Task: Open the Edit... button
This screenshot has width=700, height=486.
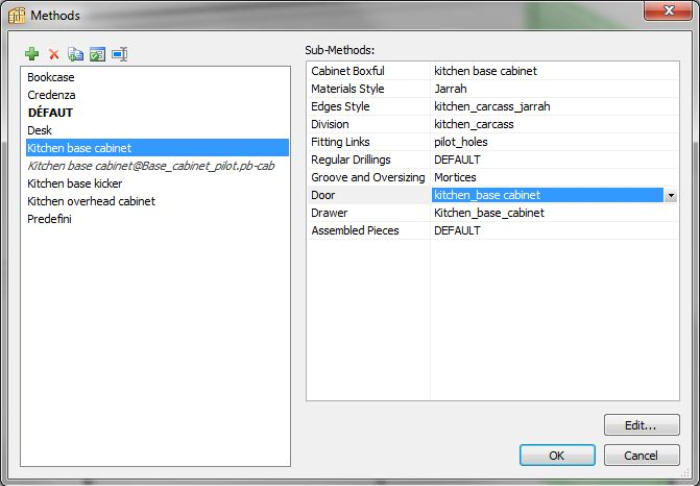Action: pos(641,425)
